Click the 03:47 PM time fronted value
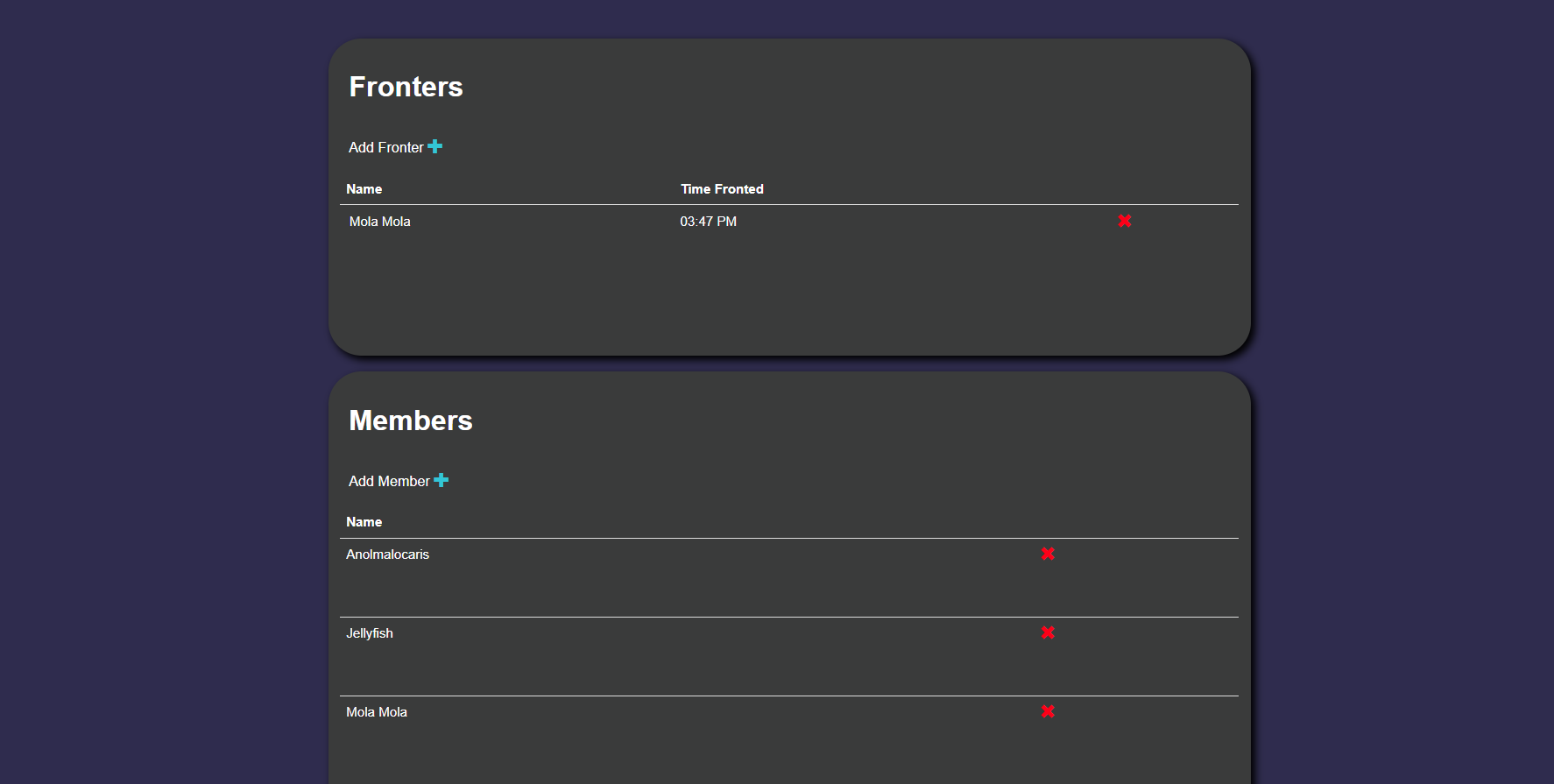Viewport: 1554px width, 784px height. tap(708, 222)
